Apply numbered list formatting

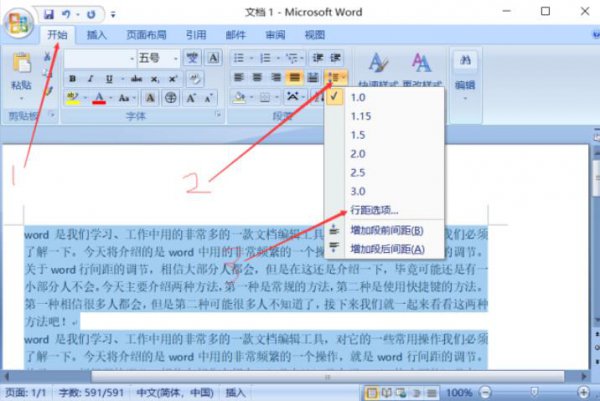265,58
